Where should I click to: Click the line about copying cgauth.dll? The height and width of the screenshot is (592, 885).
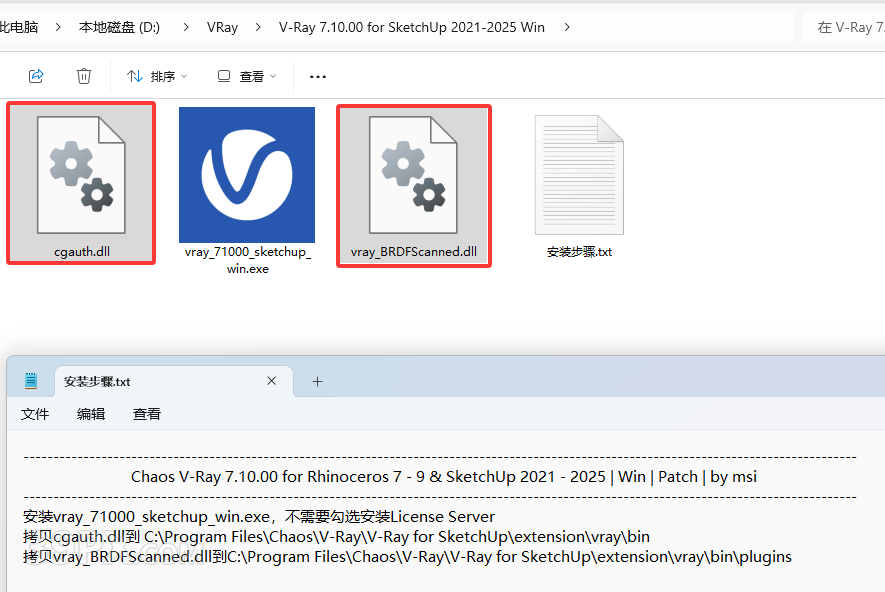coord(336,537)
